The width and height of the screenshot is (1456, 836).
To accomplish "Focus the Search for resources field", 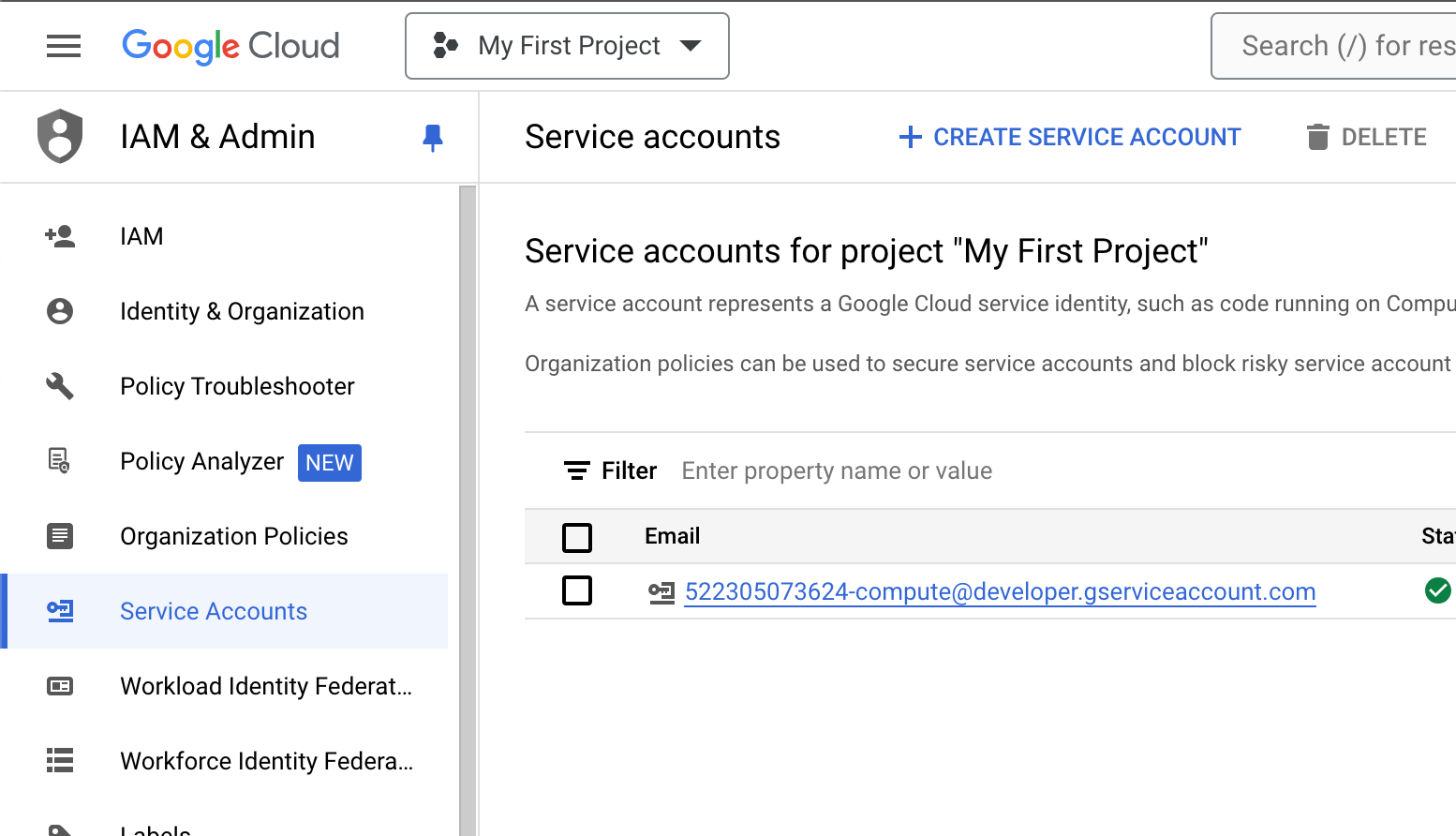I will pyautogui.click(x=1334, y=46).
